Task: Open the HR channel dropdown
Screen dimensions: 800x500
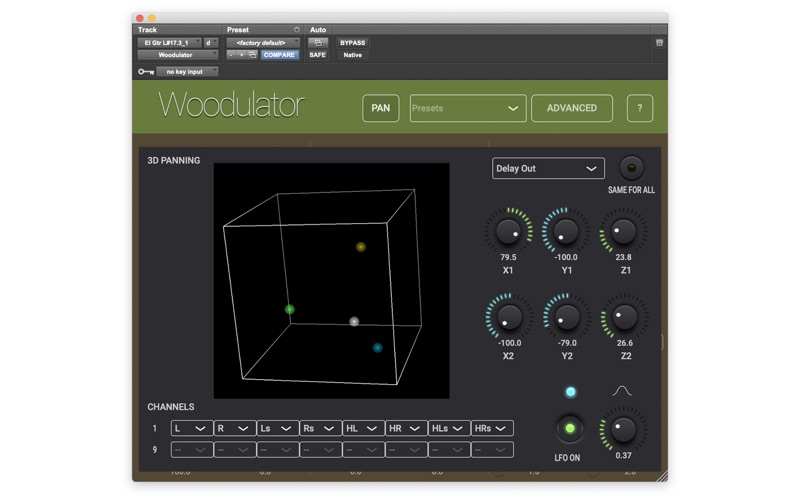Action: [406, 429]
